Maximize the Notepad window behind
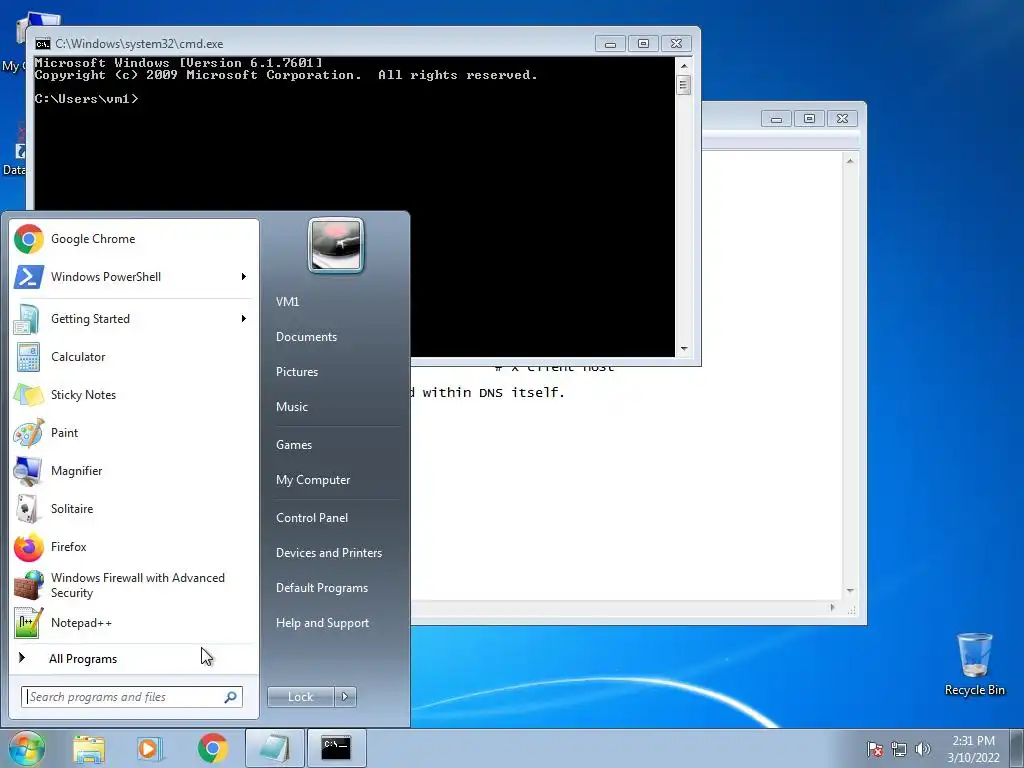Screen dimensions: 1024x768 809,118
